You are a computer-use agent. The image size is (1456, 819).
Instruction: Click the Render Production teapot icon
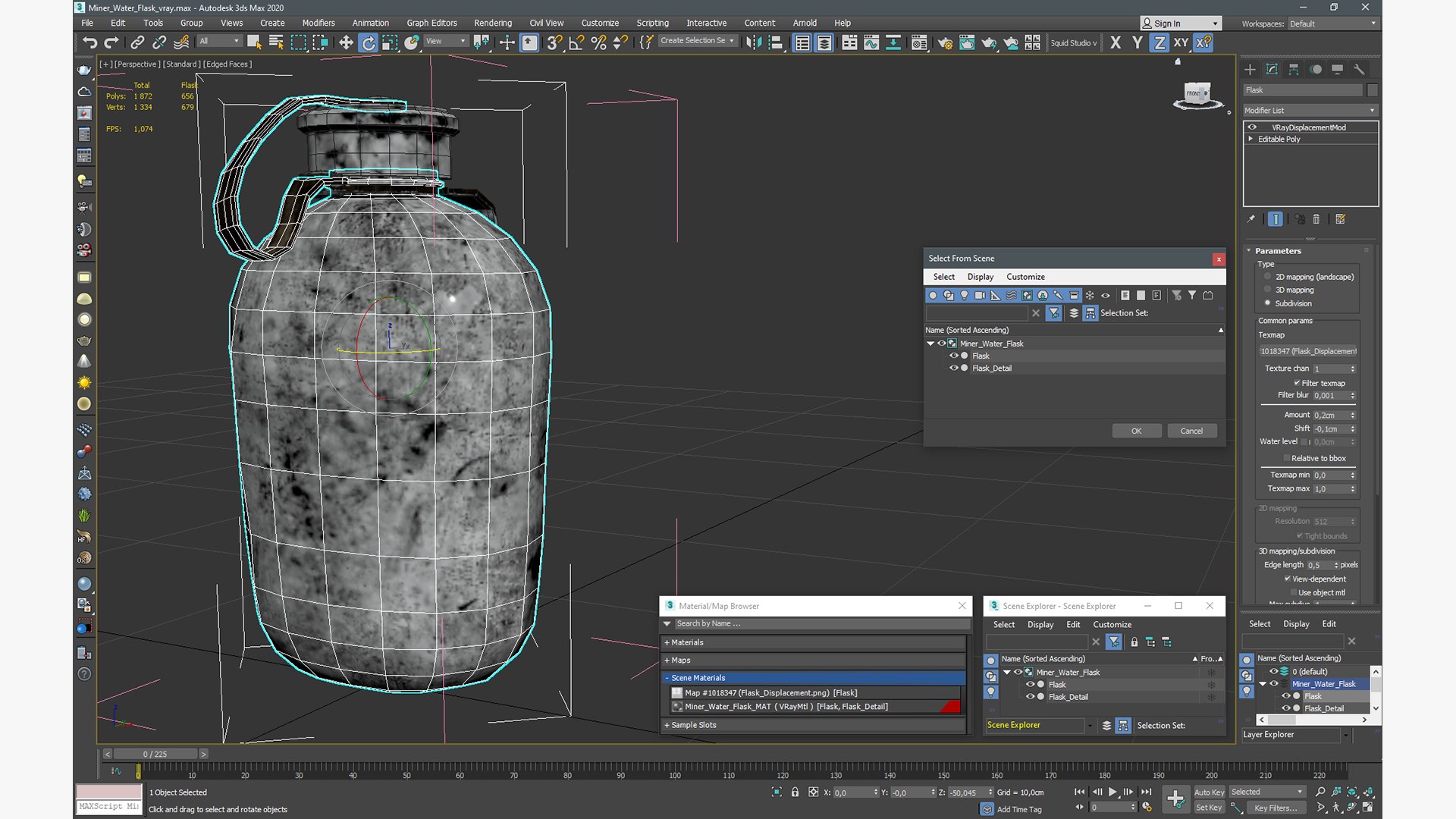coord(989,42)
